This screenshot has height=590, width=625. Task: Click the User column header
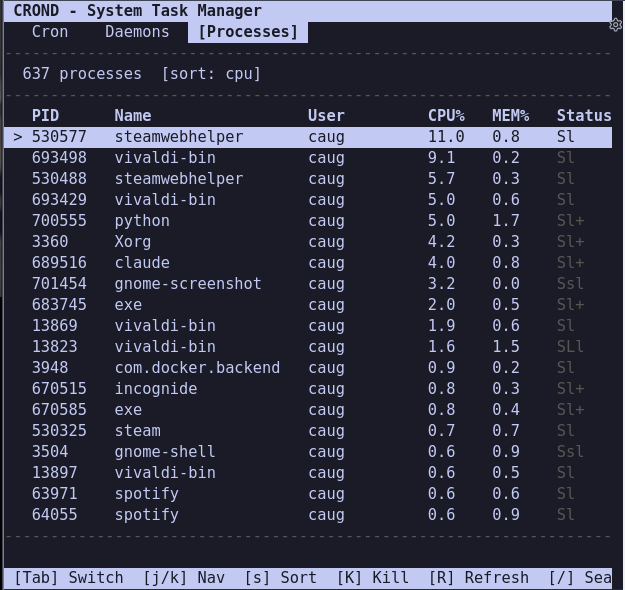click(326, 116)
